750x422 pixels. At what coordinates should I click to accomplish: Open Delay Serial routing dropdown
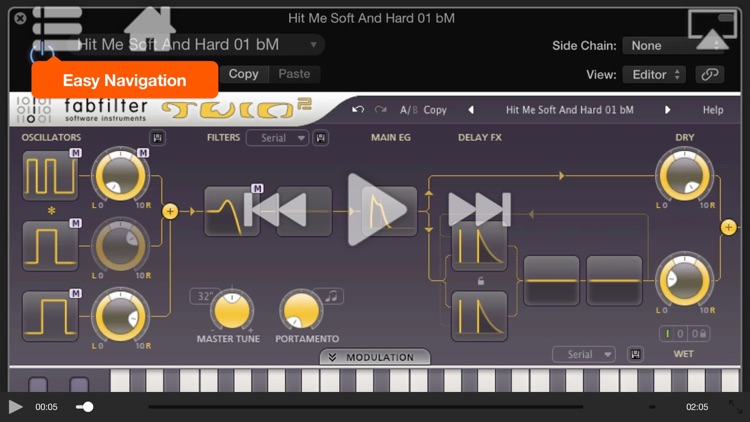click(x=584, y=355)
